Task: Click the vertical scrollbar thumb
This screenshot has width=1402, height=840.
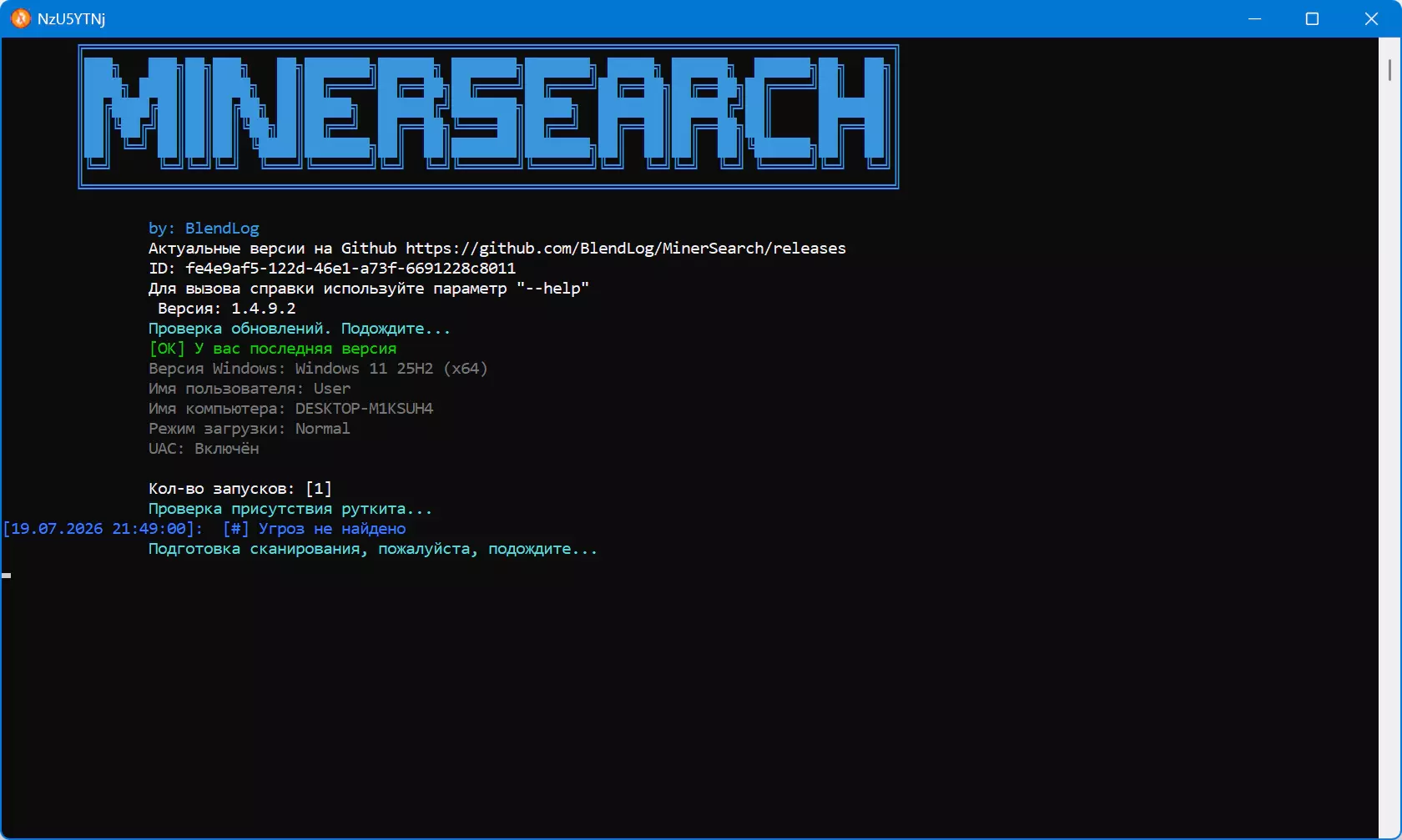Action: (x=1389, y=70)
